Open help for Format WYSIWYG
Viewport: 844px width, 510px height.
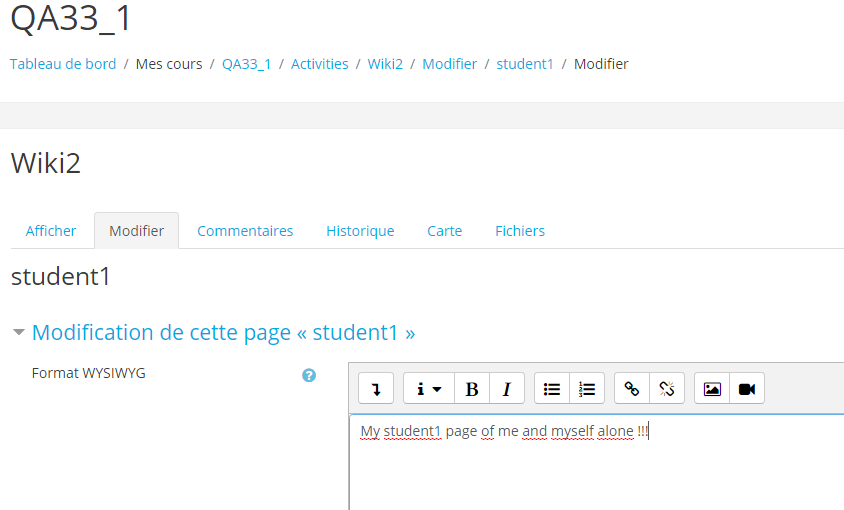[x=309, y=375]
